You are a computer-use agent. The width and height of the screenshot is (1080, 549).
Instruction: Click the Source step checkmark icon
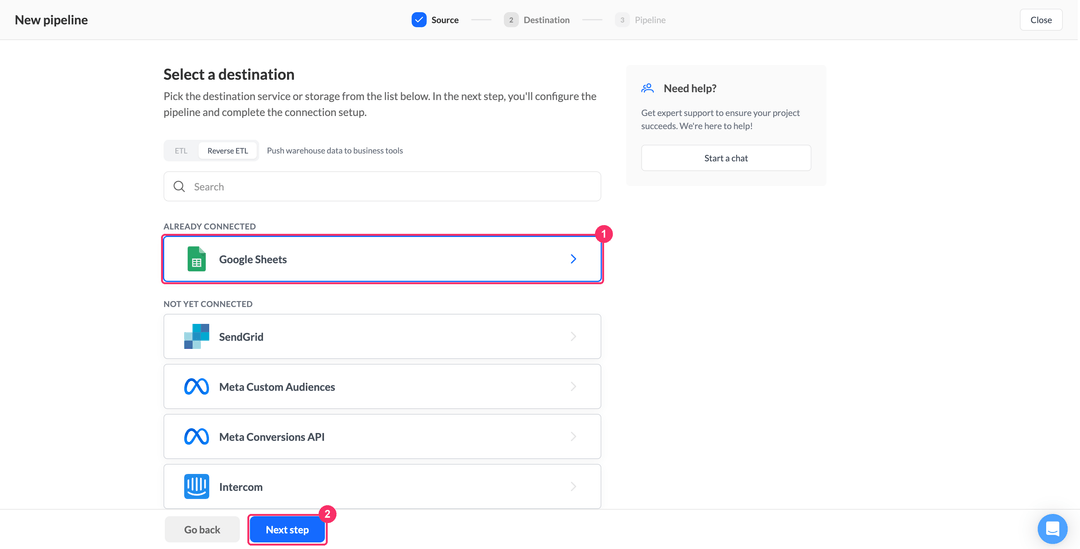tap(419, 20)
